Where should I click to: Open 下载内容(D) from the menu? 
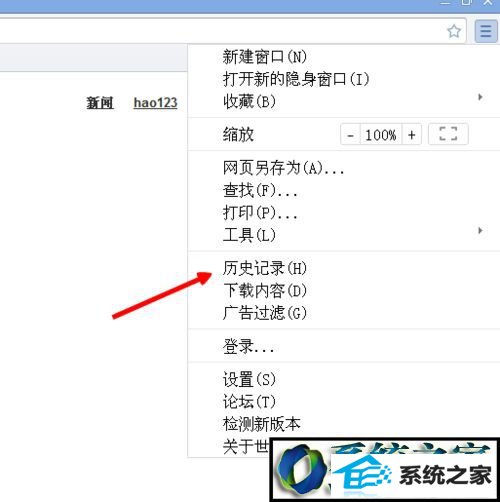[344, 290]
